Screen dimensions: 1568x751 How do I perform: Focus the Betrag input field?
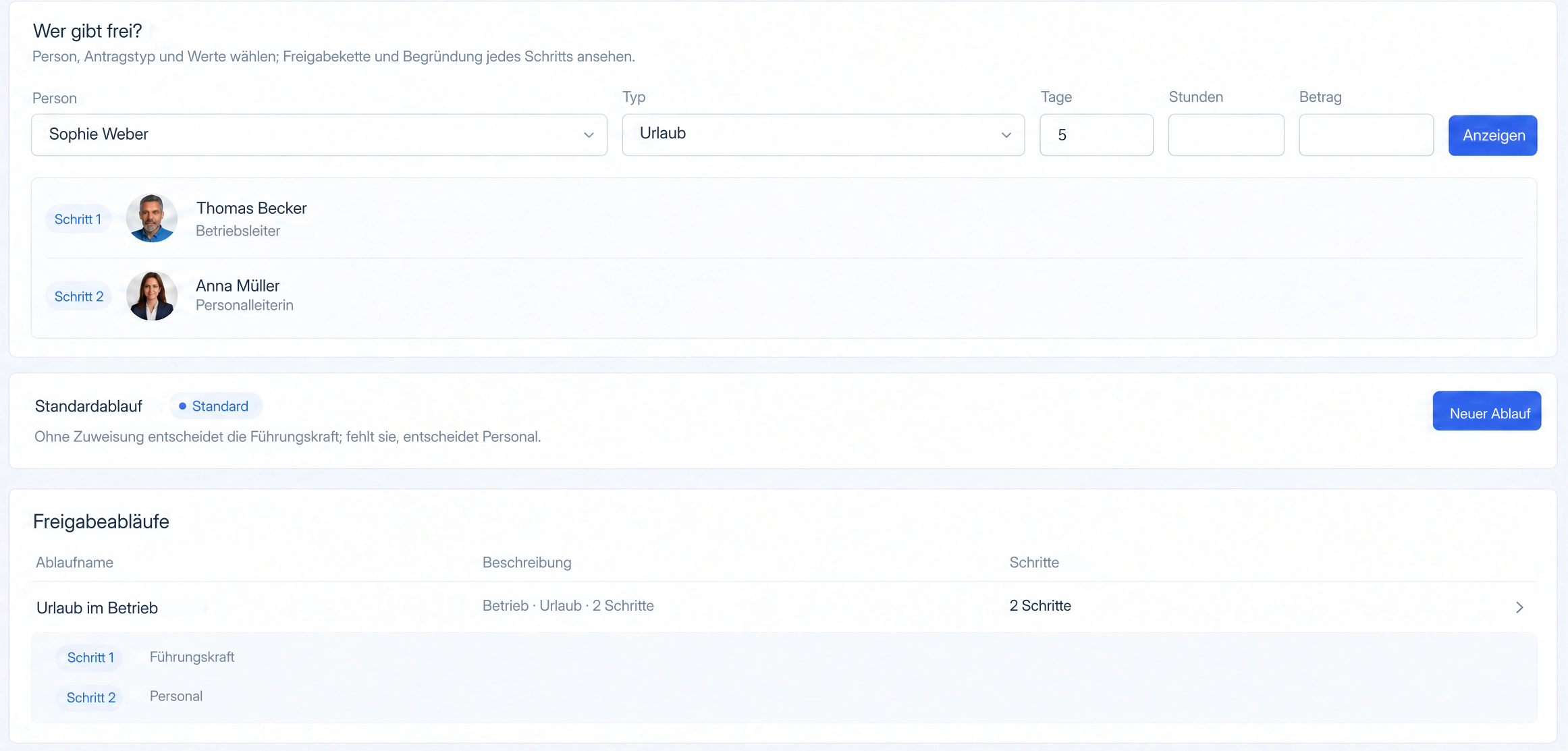[1366, 135]
